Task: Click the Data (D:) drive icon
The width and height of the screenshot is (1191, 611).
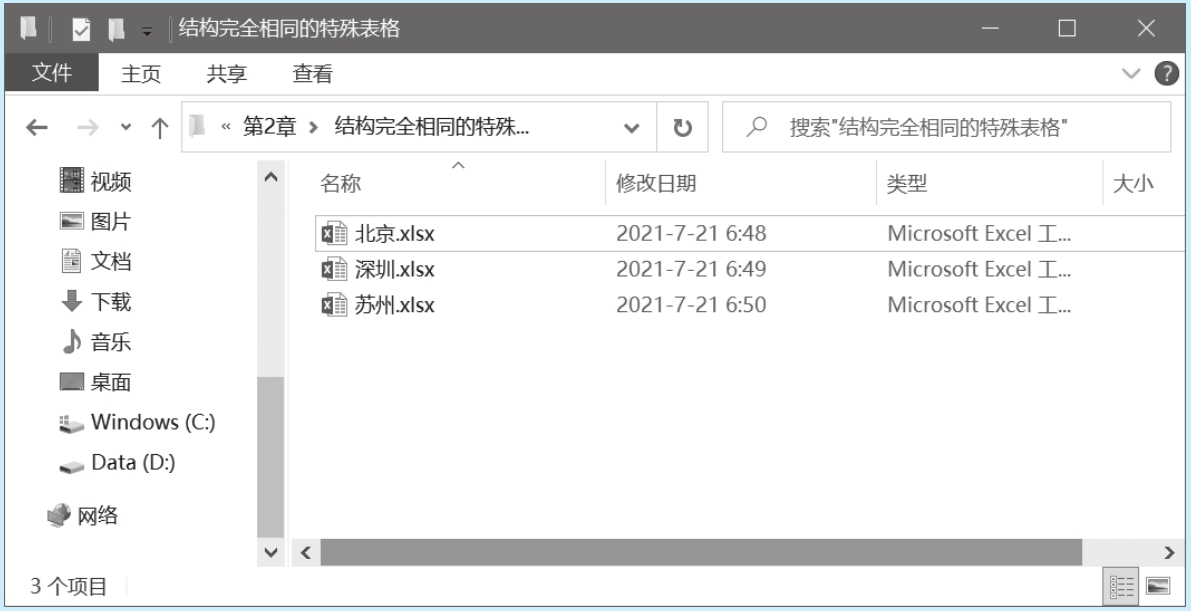Action: coord(71,466)
